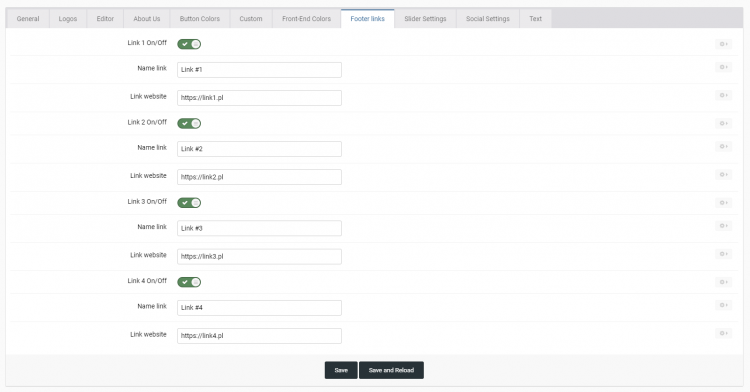The width and height of the screenshot is (750, 392).
Task: Select the About Us tab
Action: click(147, 19)
